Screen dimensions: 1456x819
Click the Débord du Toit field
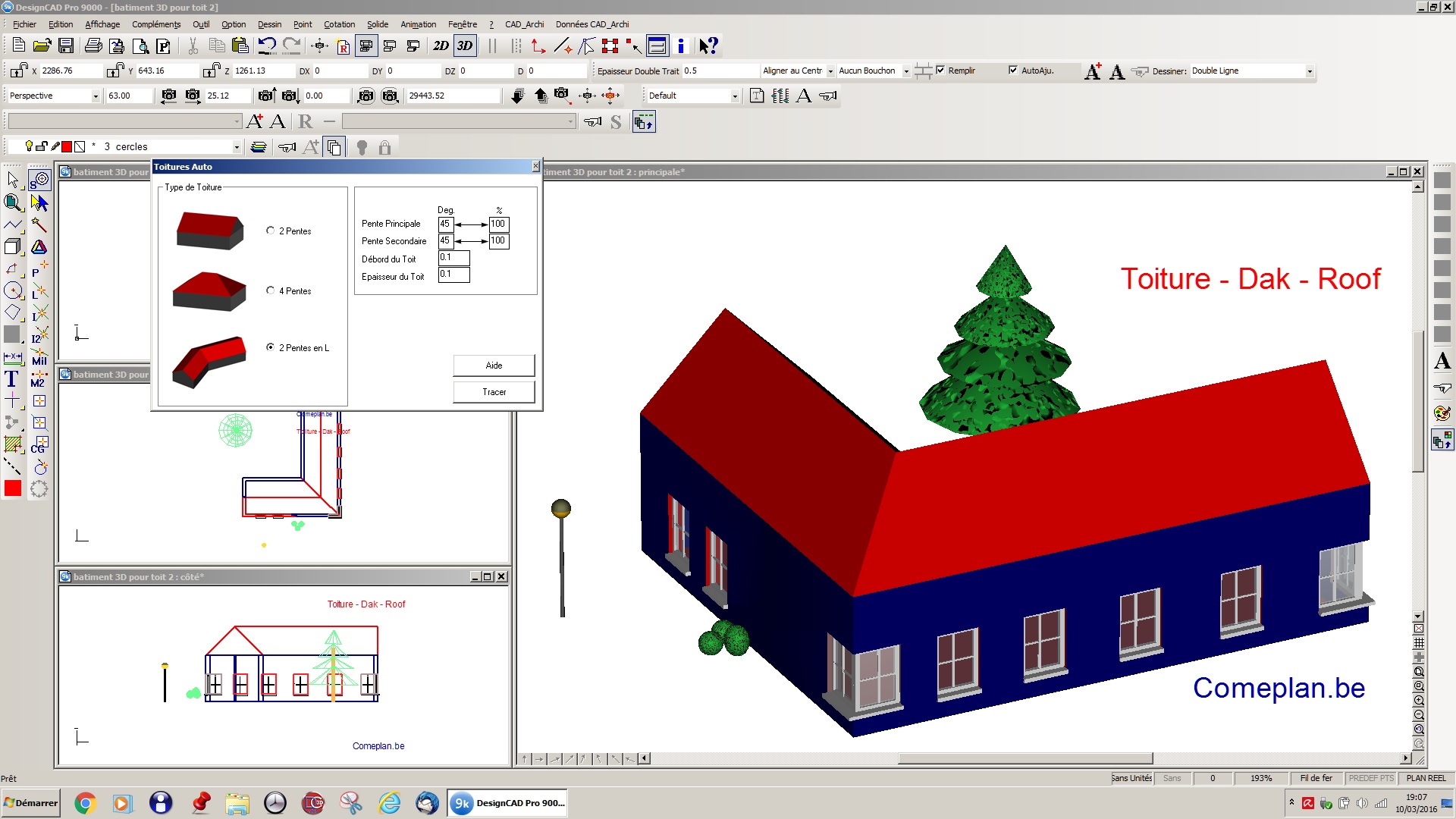coord(453,258)
